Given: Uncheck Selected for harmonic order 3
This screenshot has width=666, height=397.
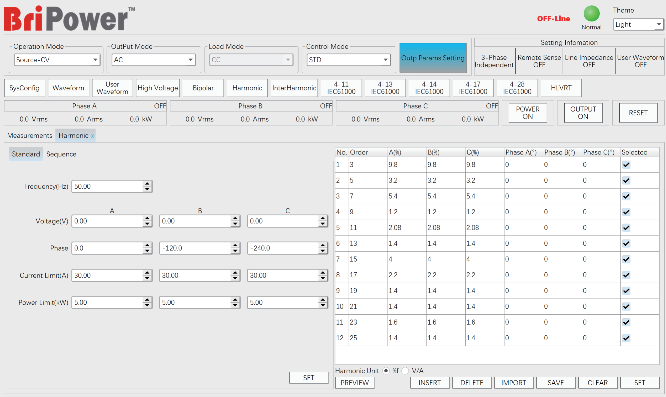Looking at the screenshot, I should point(626,165).
